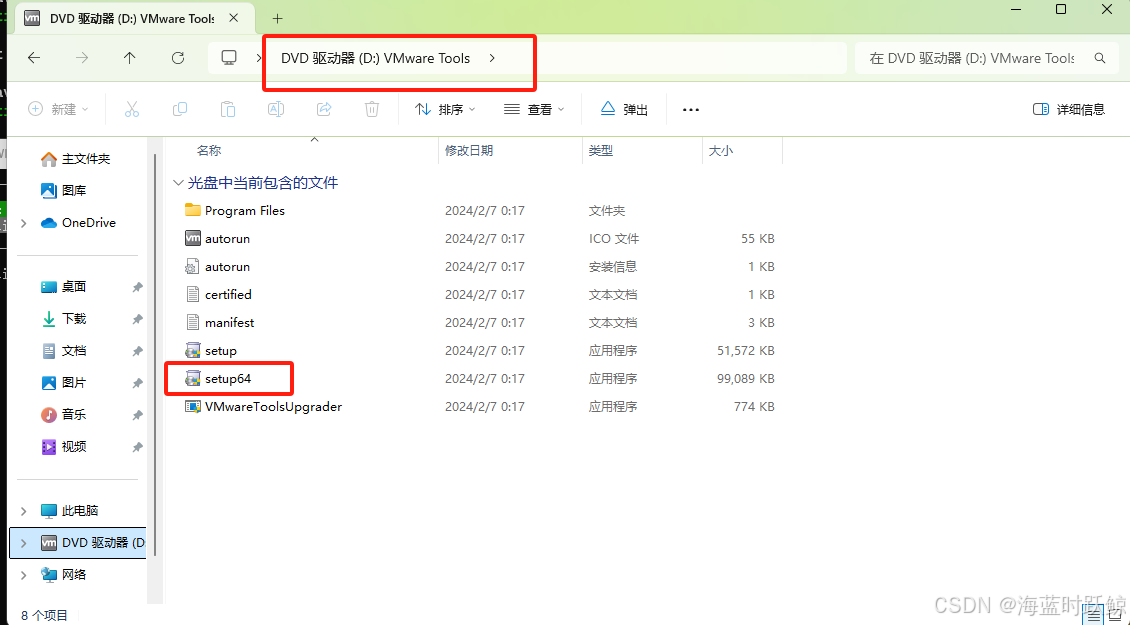Viewport: 1130px width, 625px height.
Task: Sort by the 大小 column header
Action: point(721,150)
